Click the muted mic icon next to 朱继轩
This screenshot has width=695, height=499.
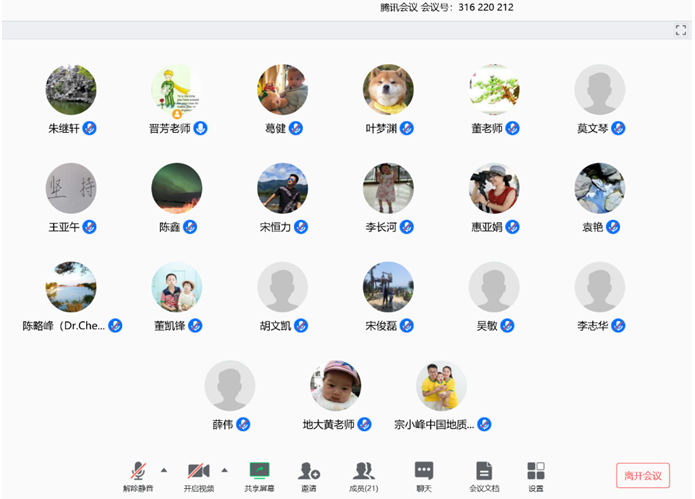pyautogui.click(x=90, y=129)
